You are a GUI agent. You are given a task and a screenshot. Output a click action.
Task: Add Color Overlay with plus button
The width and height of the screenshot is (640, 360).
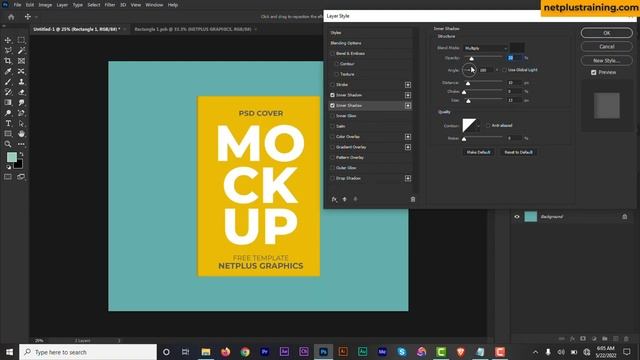click(x=408, y=137)
